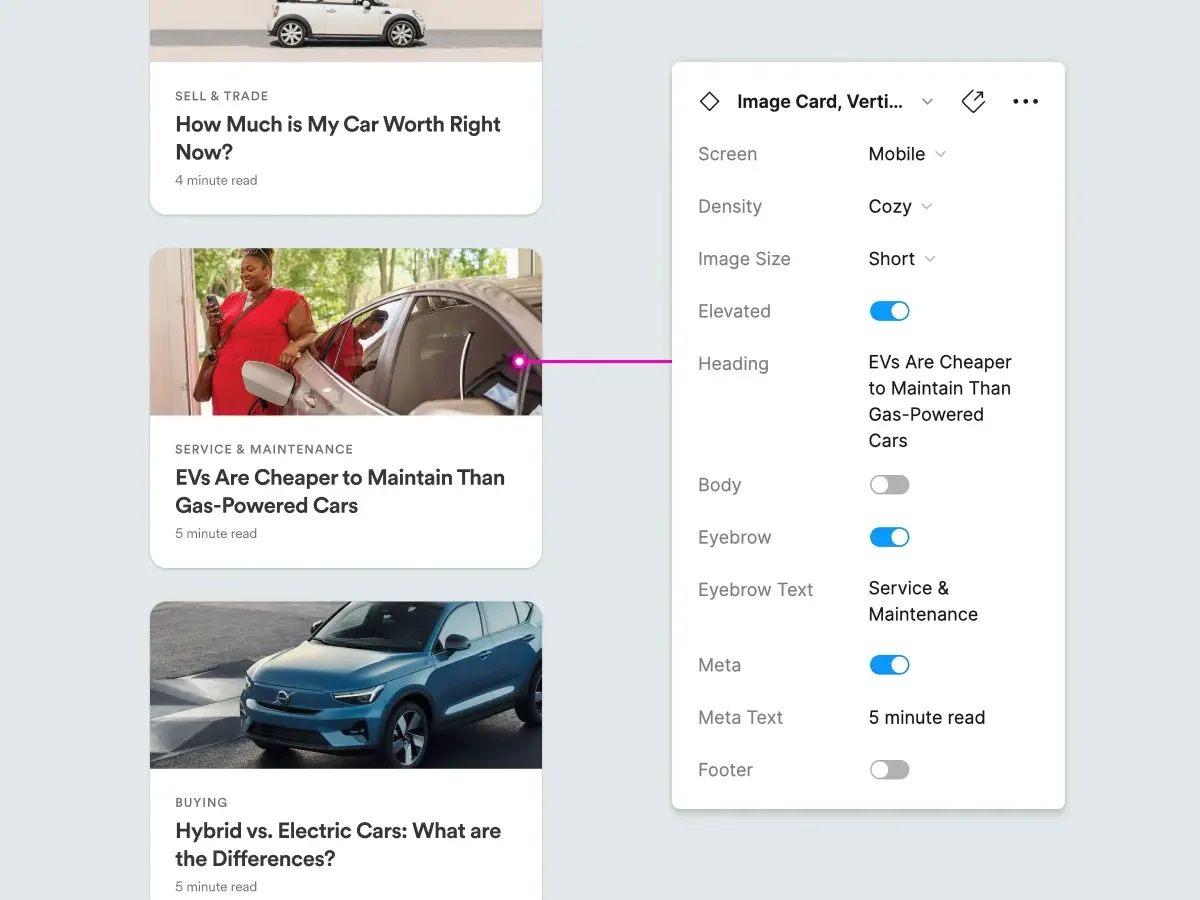Disable the Meta toggle
The width and height of the screenshot is (1200, 900).
coord(889,665)
